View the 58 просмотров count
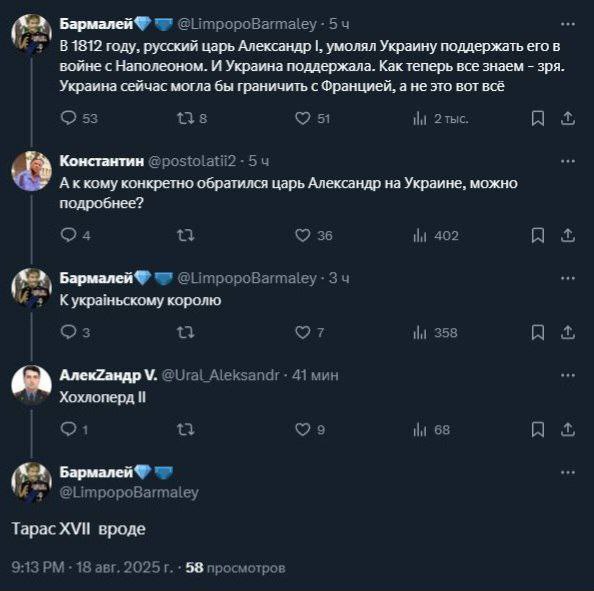This screenshot has width=594, height=591. pos(235,568)
